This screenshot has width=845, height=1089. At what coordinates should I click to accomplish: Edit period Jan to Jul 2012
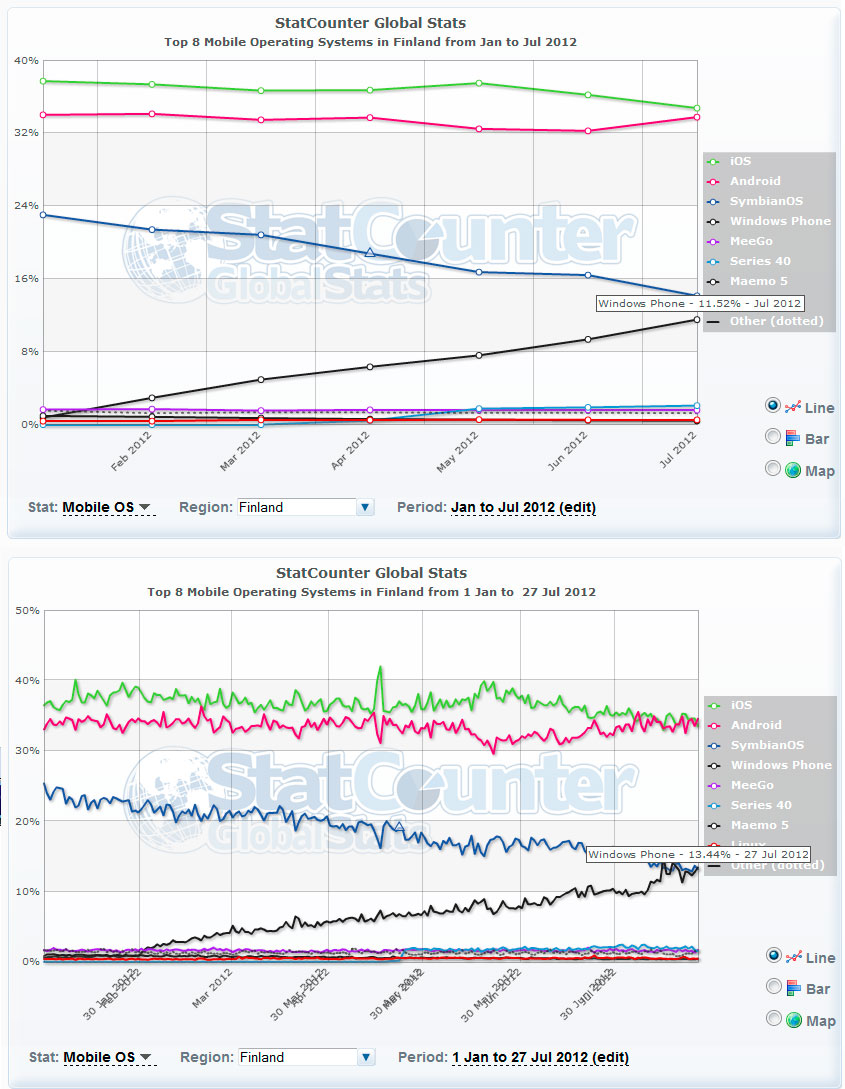point(523,508)
